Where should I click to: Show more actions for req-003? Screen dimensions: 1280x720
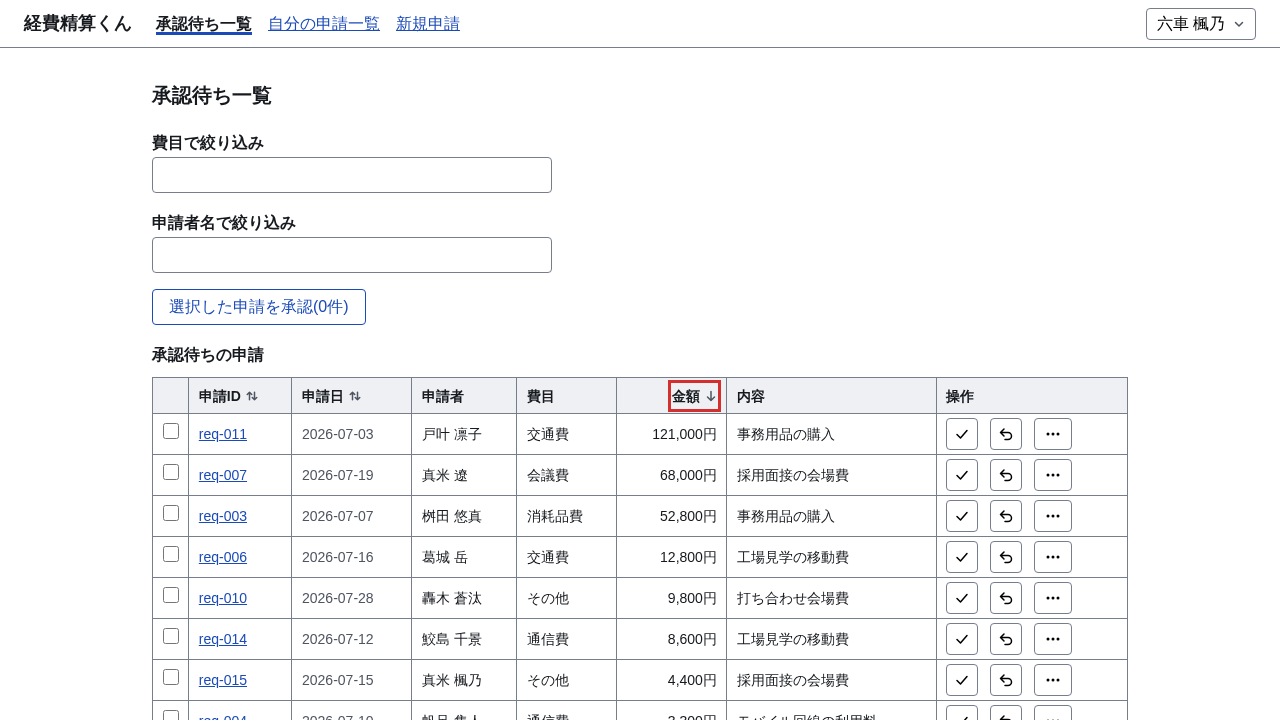coord(1053,516)
